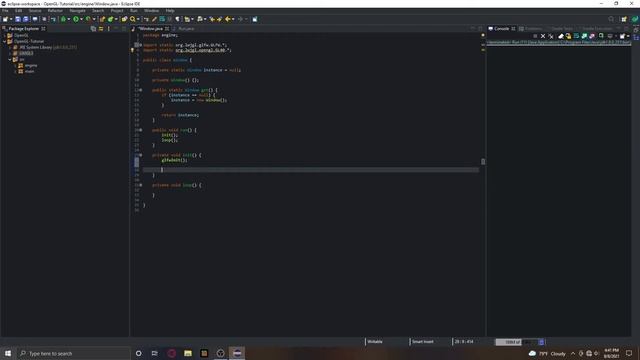640x360 pixels.
Task: Click lightbulb quick fix marker
Action: pyautogui.click(x=132, y=50)
